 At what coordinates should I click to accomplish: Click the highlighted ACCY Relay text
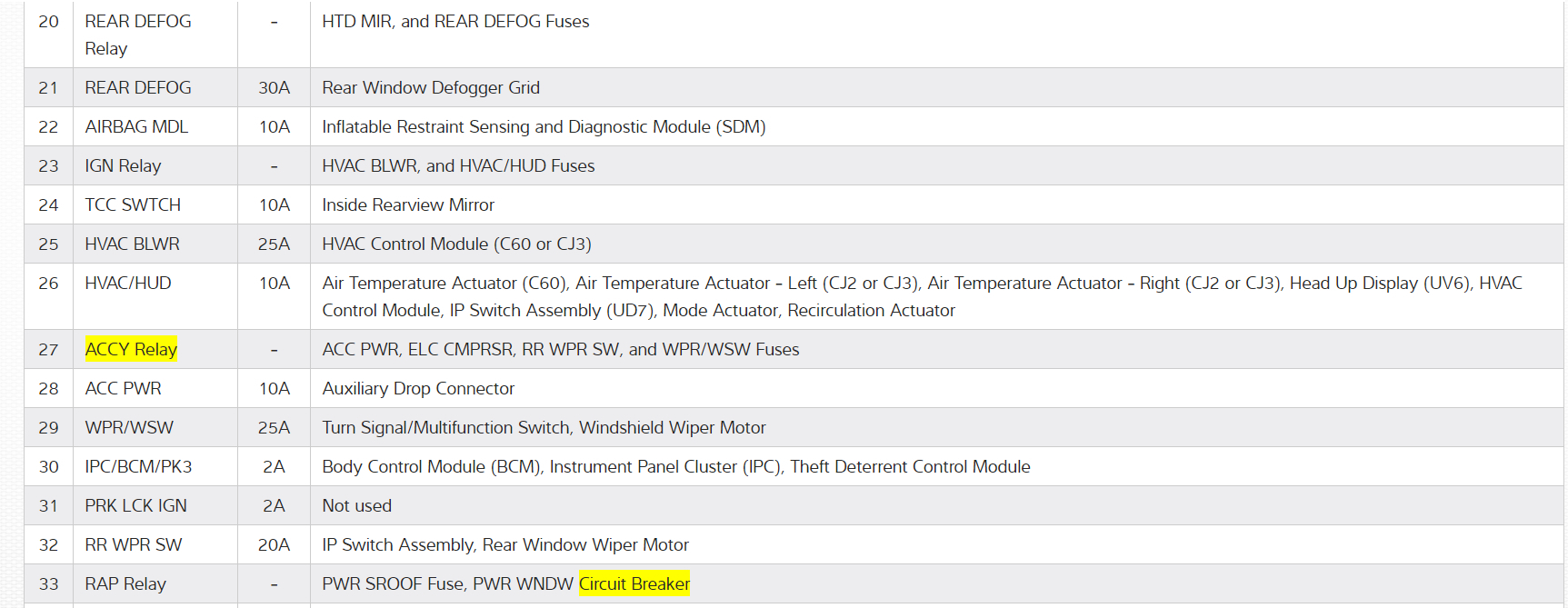coord(131,349)
